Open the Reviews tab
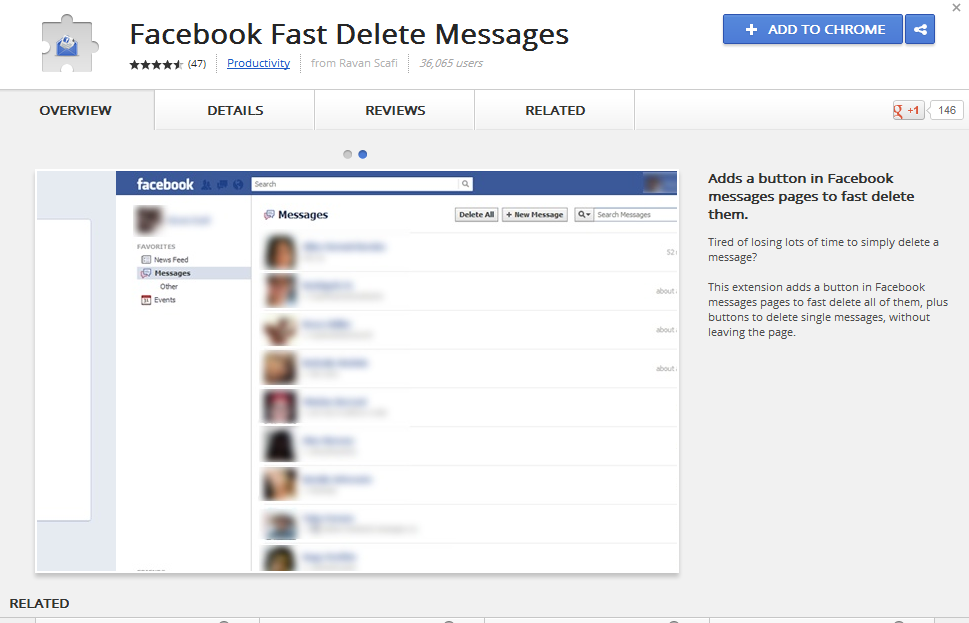Image resolution: width=969 pixels, height=623 pixels. [x=395, y=110]
